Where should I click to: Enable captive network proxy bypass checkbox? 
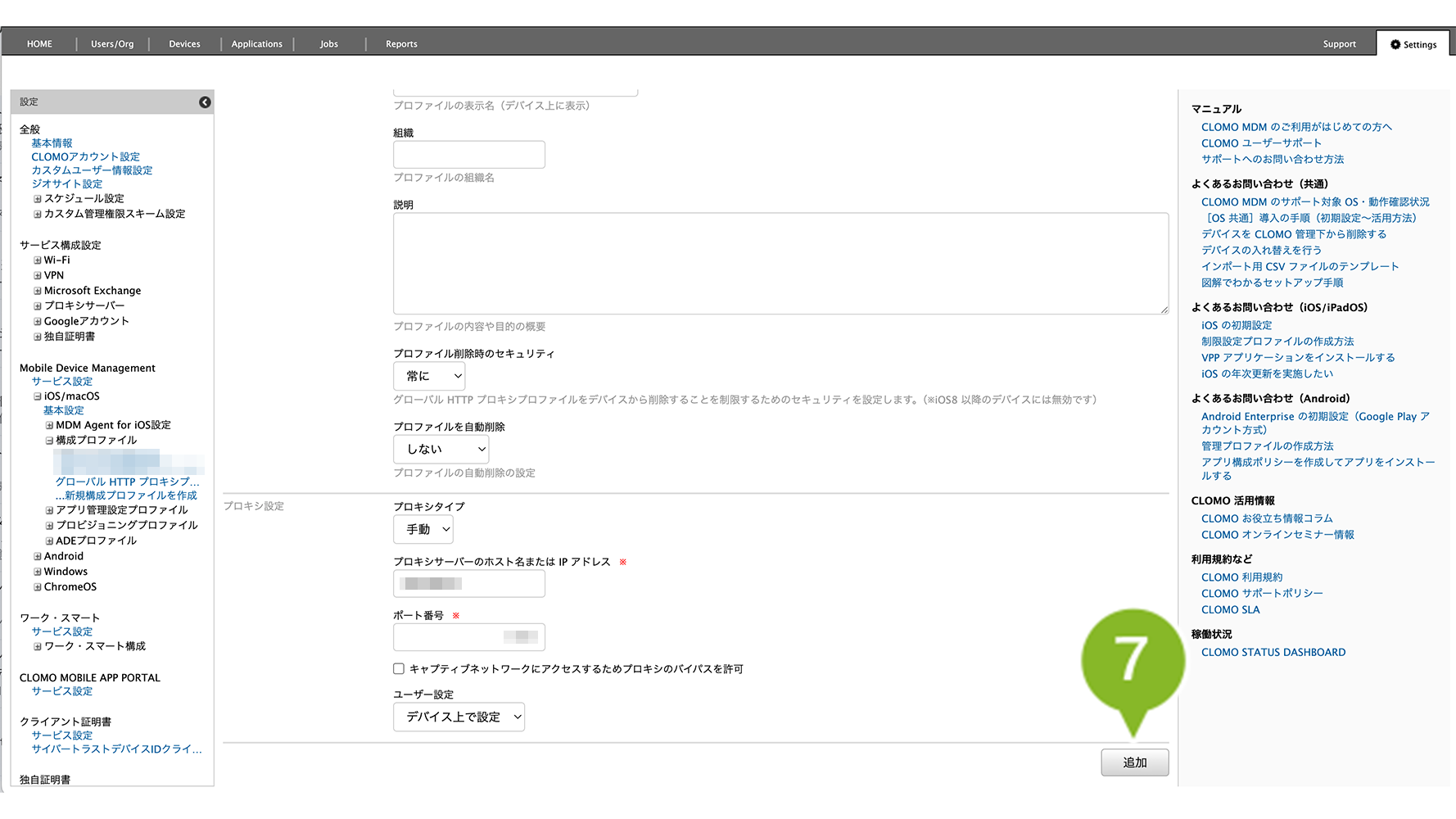[x=399, y=669]
